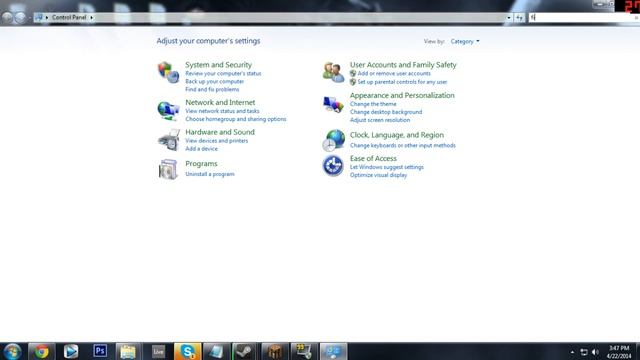Screen dimensions: 640x360
Task: Open Hardware and Sound heading link
Action: [220, 132]
